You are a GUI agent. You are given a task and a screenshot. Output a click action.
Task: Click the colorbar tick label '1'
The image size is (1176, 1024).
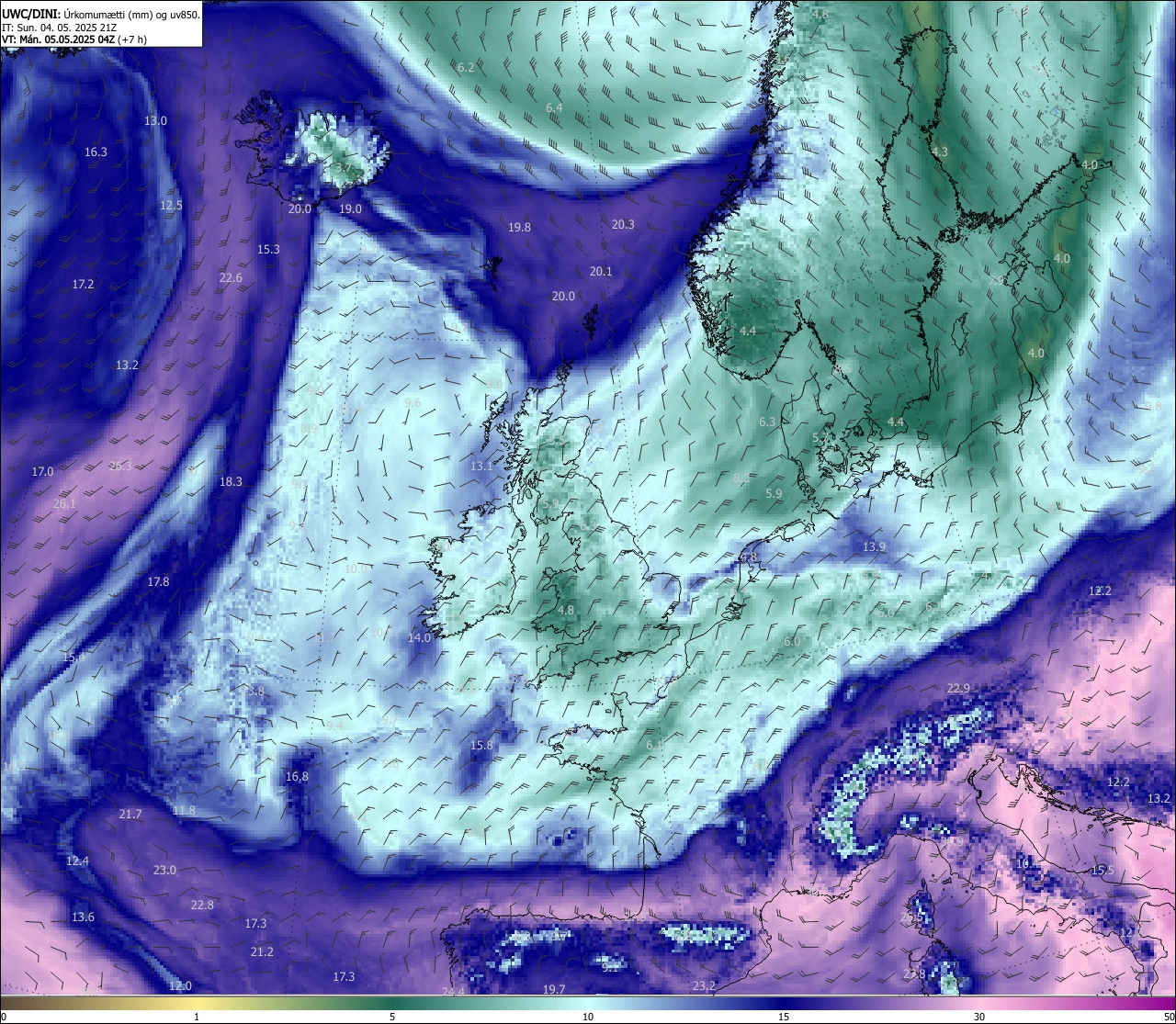click(197, 1017)
